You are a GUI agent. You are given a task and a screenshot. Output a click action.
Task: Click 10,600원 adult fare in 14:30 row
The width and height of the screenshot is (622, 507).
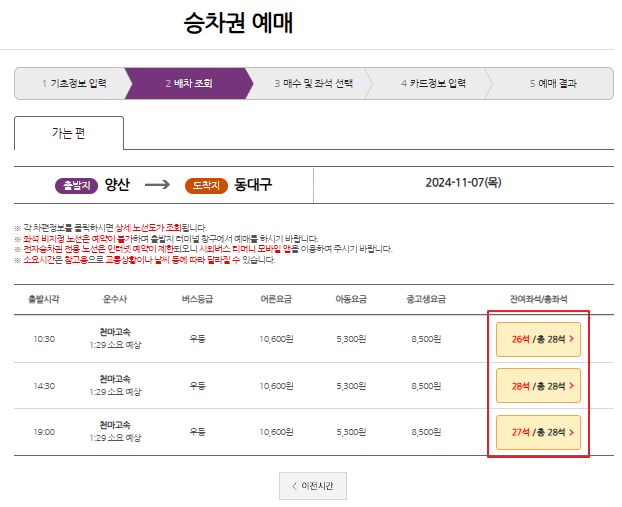276,386
